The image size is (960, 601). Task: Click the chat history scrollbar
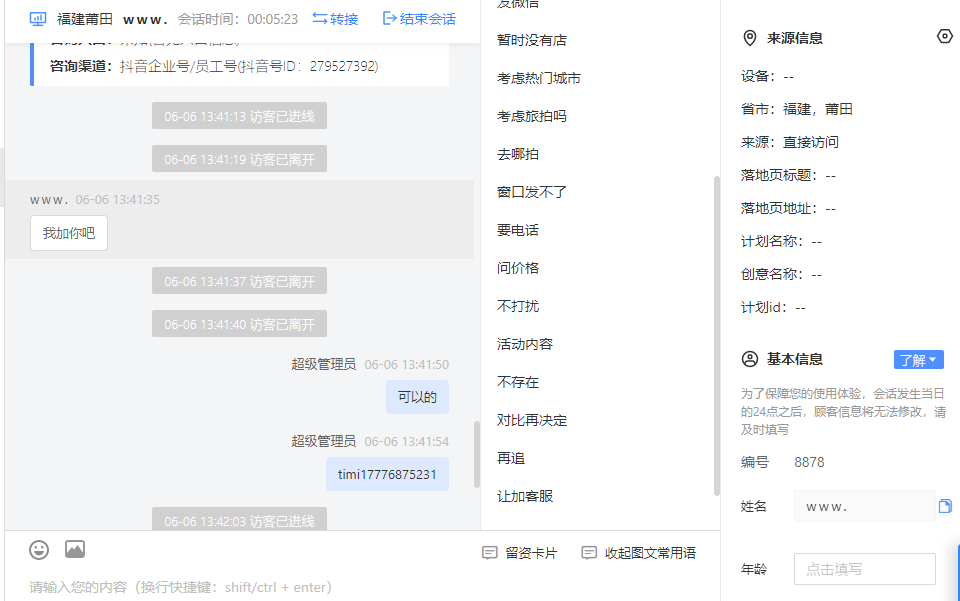476,455
